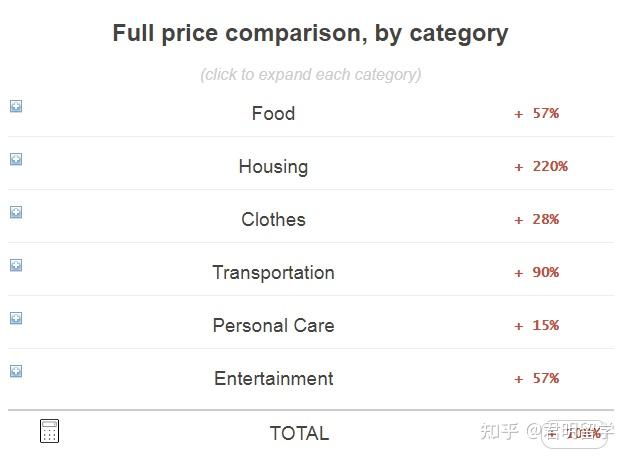The width and height of the screenshot is (631, 457).
Task: Click the calculator icon beside TOTAL
Action: pyautogui.click(x=49, y=431)
